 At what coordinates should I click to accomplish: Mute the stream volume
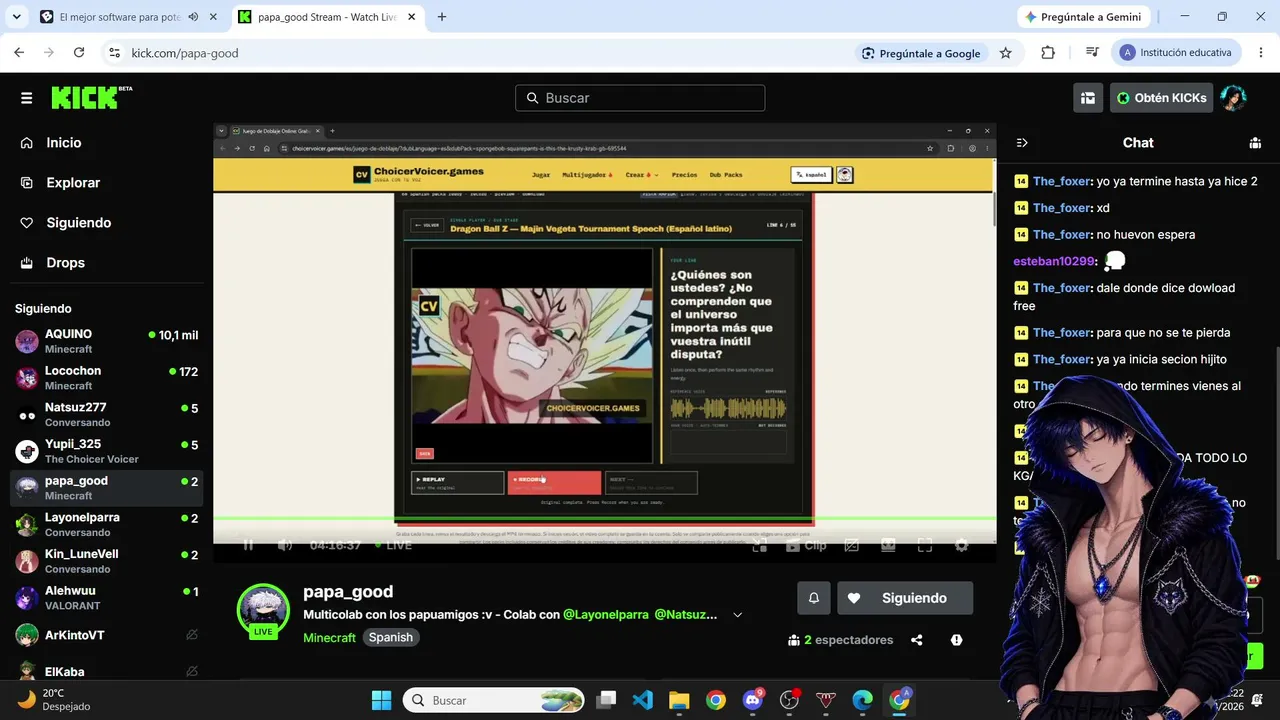click(285, 545)
